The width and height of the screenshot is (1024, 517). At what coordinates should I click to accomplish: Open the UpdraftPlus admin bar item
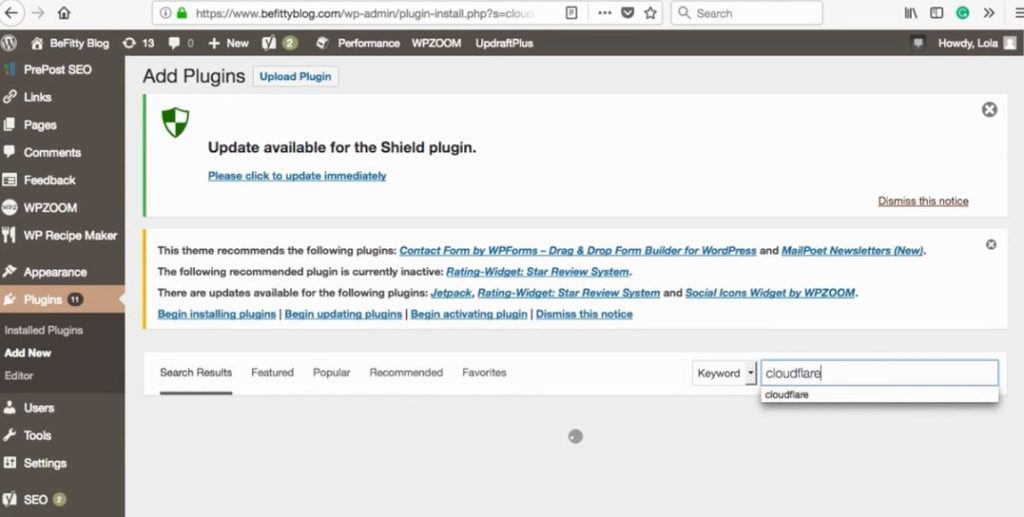[x=504, y=43]
